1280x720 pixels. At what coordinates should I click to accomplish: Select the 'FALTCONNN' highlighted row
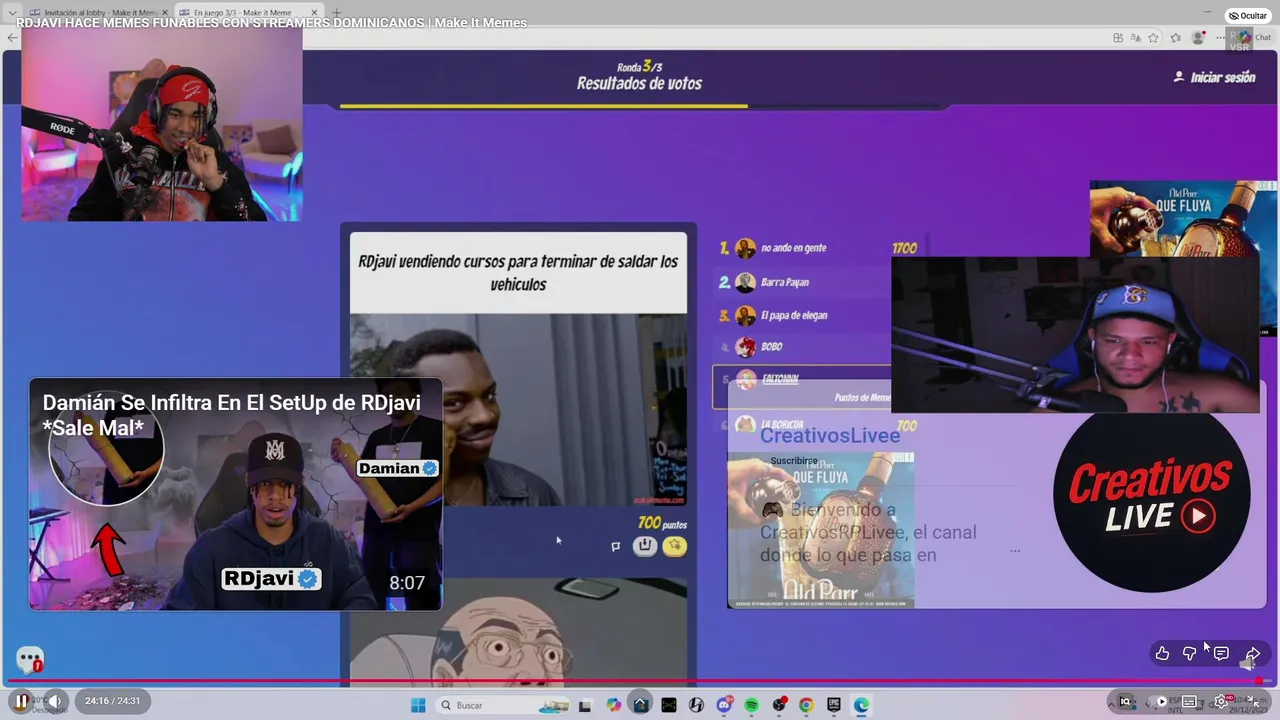802,386
